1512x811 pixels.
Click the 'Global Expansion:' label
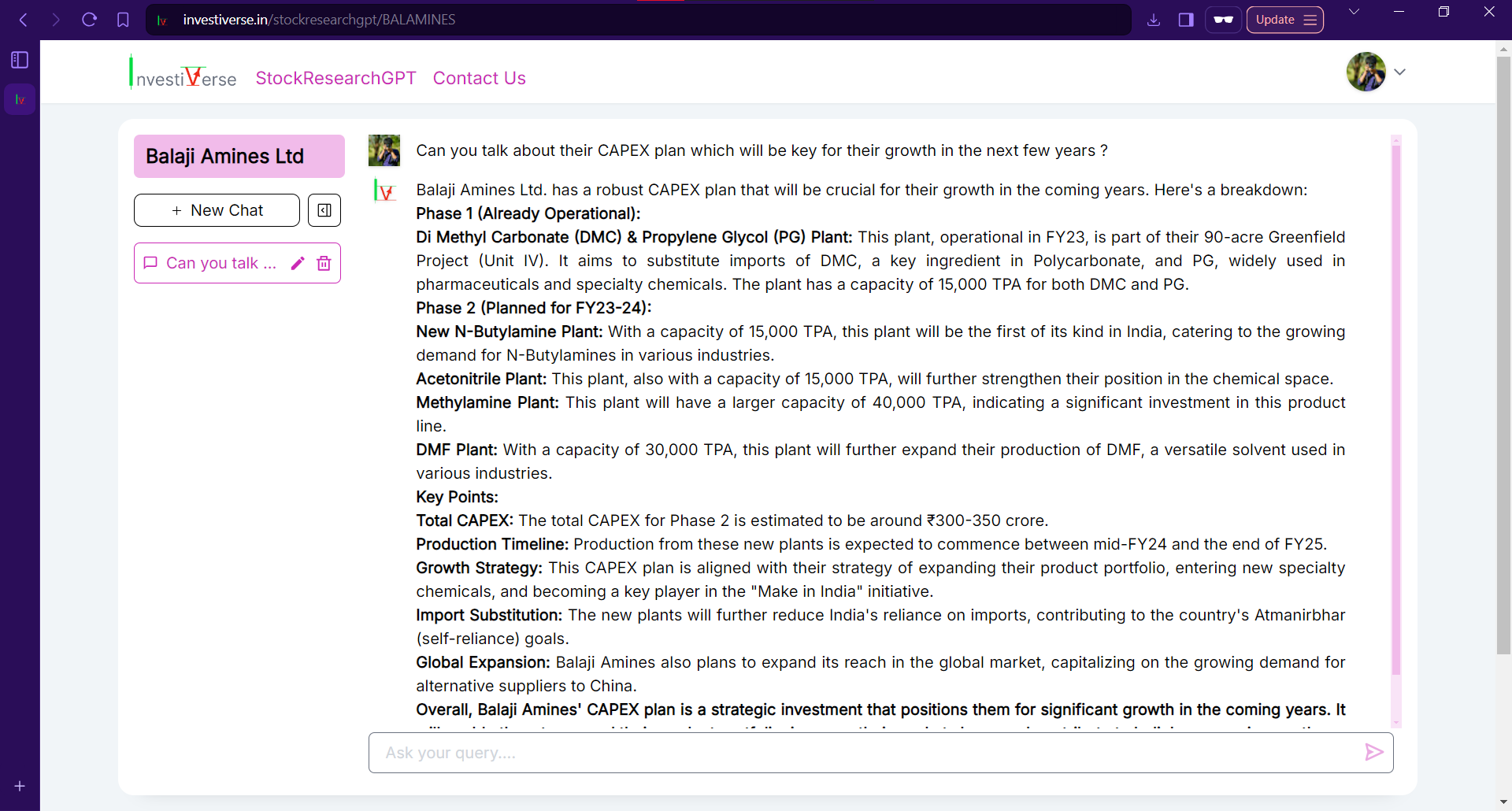click(483, 662)
